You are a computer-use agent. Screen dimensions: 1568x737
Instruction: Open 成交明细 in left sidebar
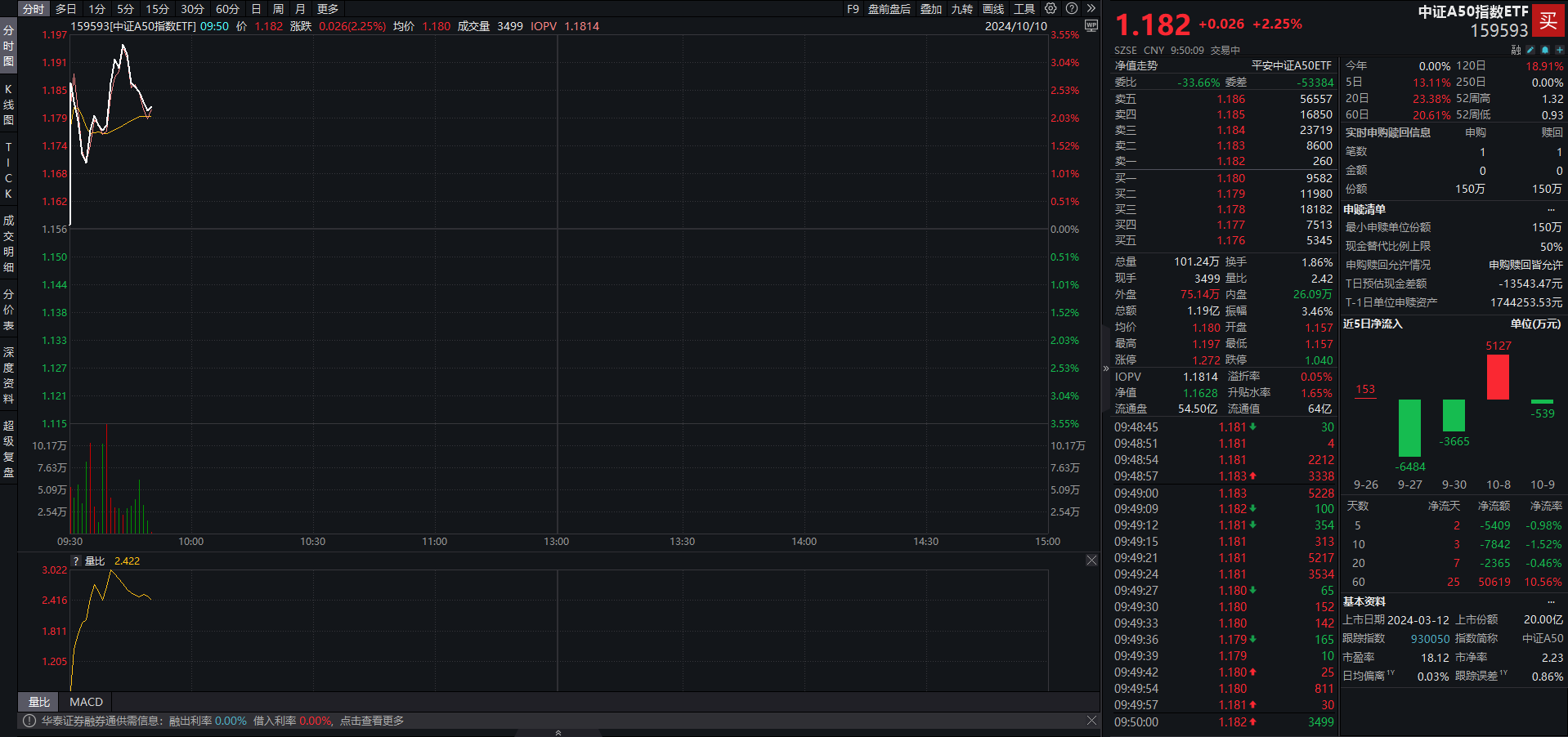coord(9,243)
